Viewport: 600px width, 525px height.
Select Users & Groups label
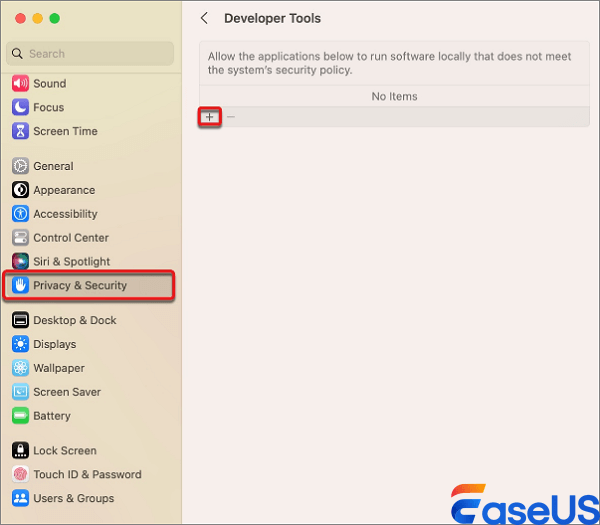point(74,498)
